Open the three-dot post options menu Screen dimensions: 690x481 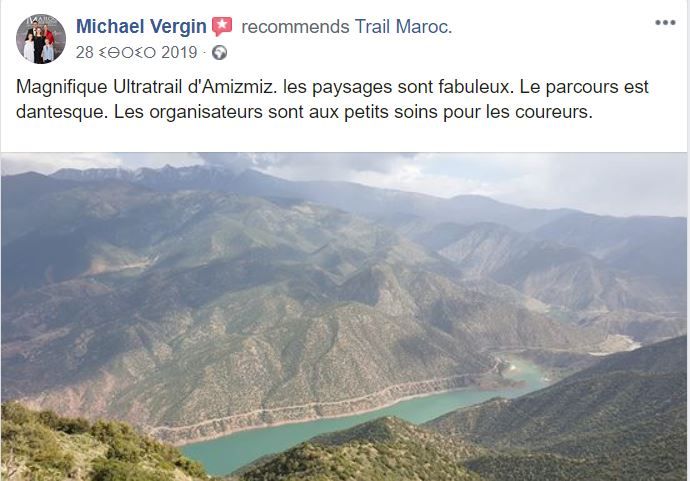pos(665,22)
